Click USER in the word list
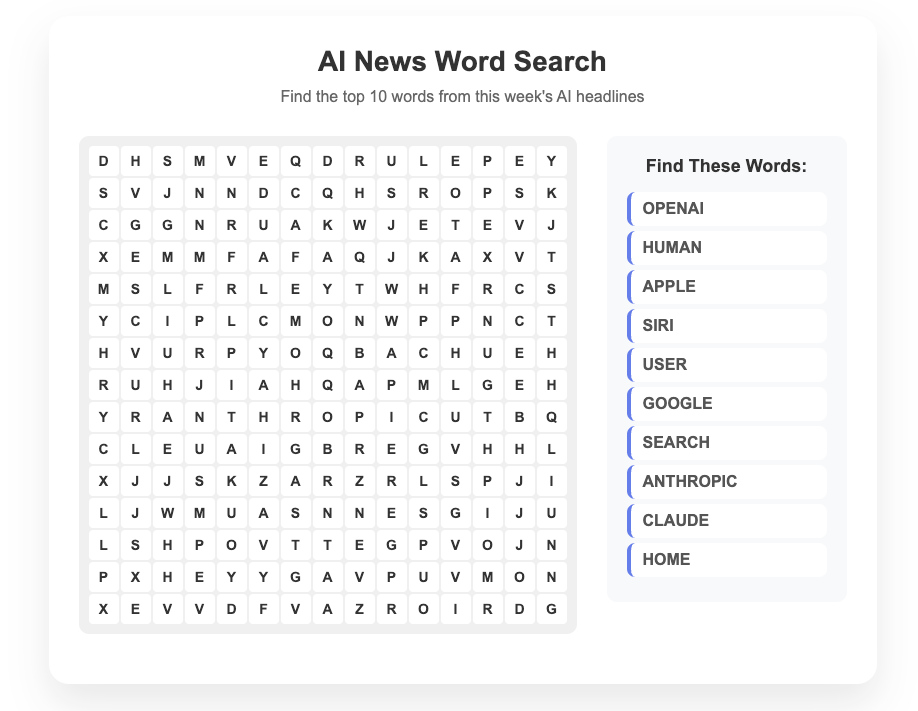918x711 pixels. click(x=727, y=364)
